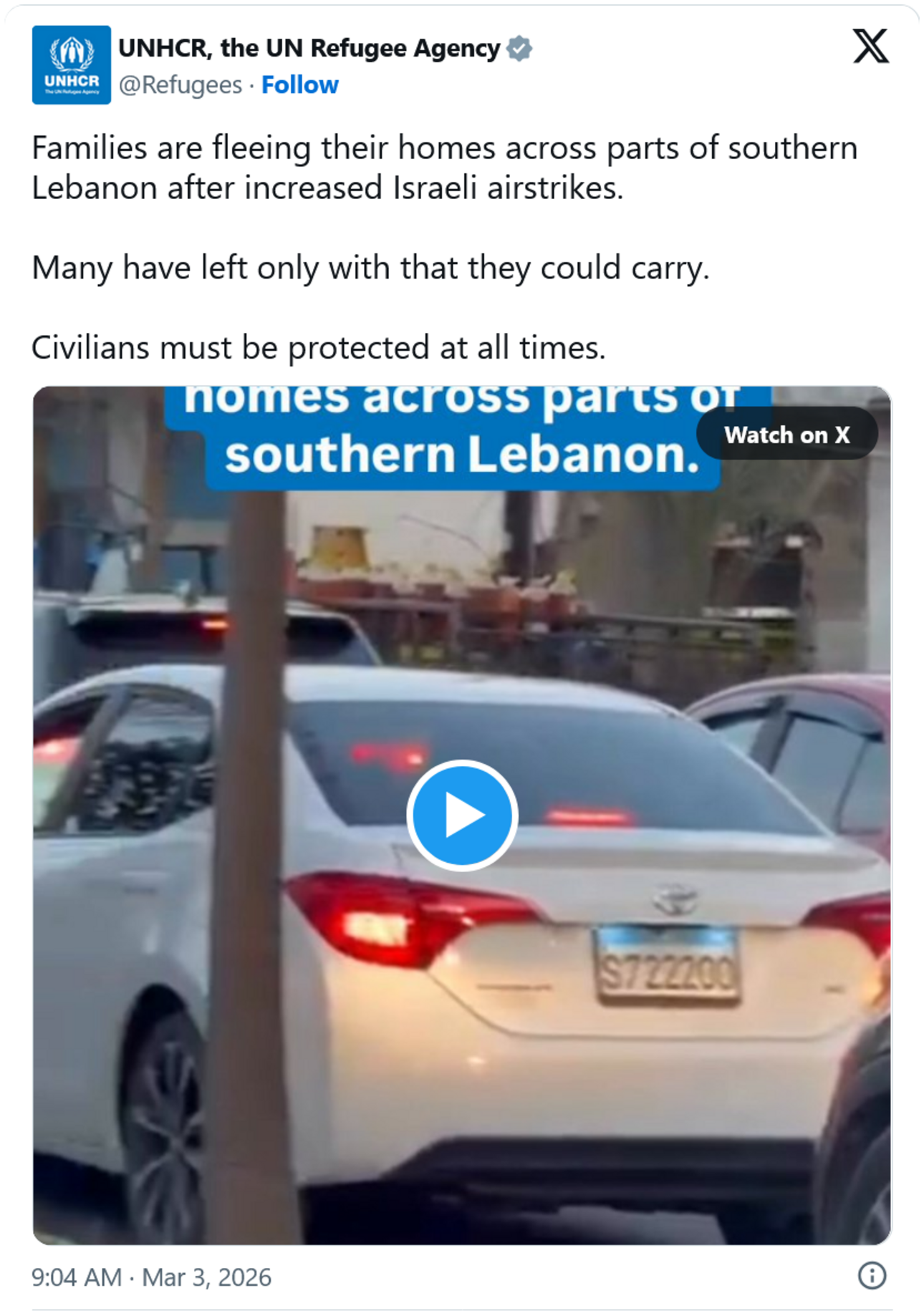Open the UNHCR profile avatar
This screenshot has width=924, height=1316.
[71, 65]
